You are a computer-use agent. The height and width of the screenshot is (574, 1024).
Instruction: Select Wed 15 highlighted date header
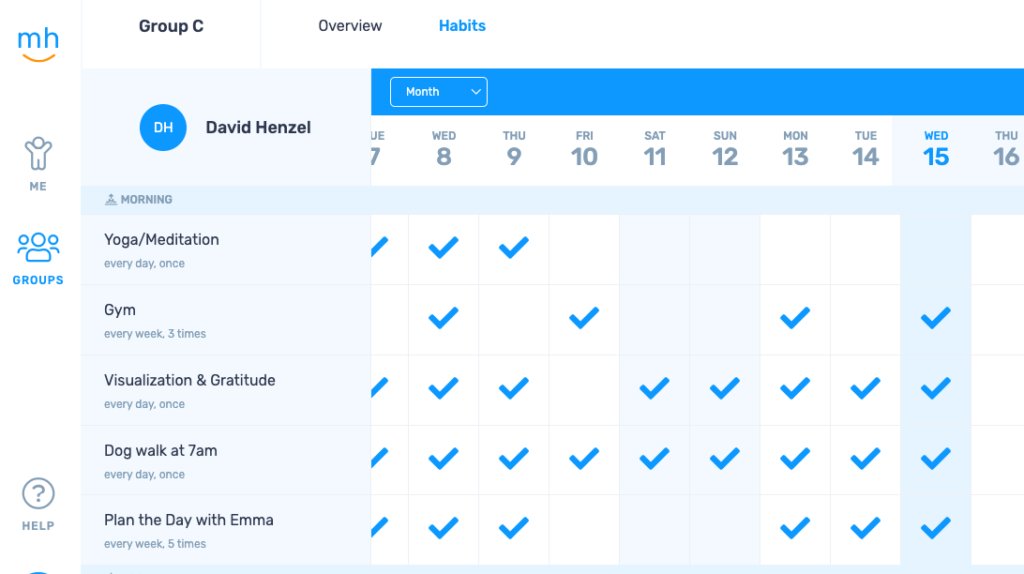pyautogui.click(x=936, y=149)
